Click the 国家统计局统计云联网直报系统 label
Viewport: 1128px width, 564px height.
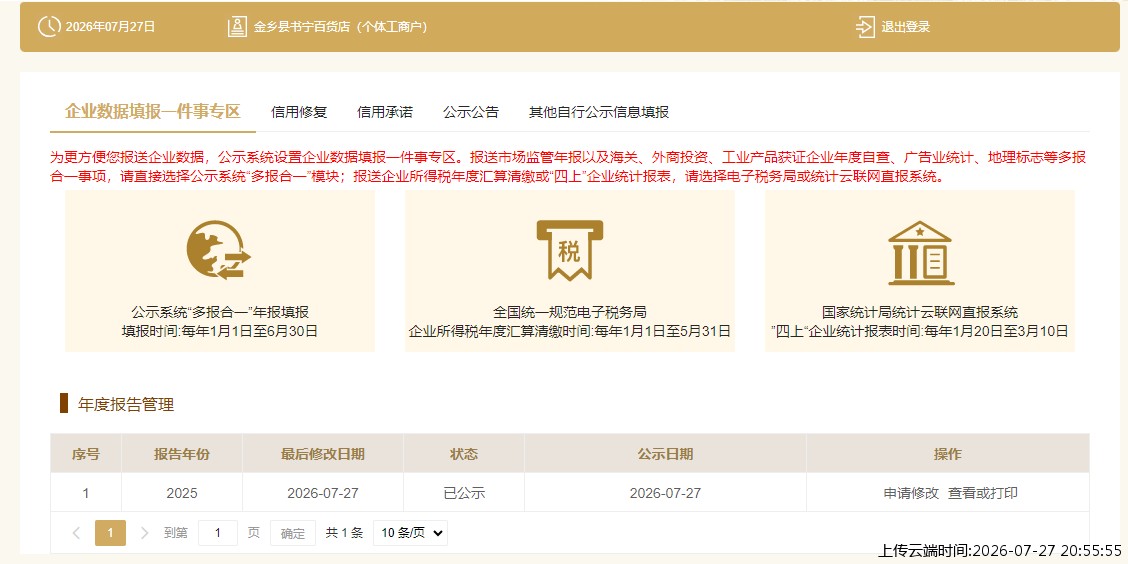click(920, 312)
